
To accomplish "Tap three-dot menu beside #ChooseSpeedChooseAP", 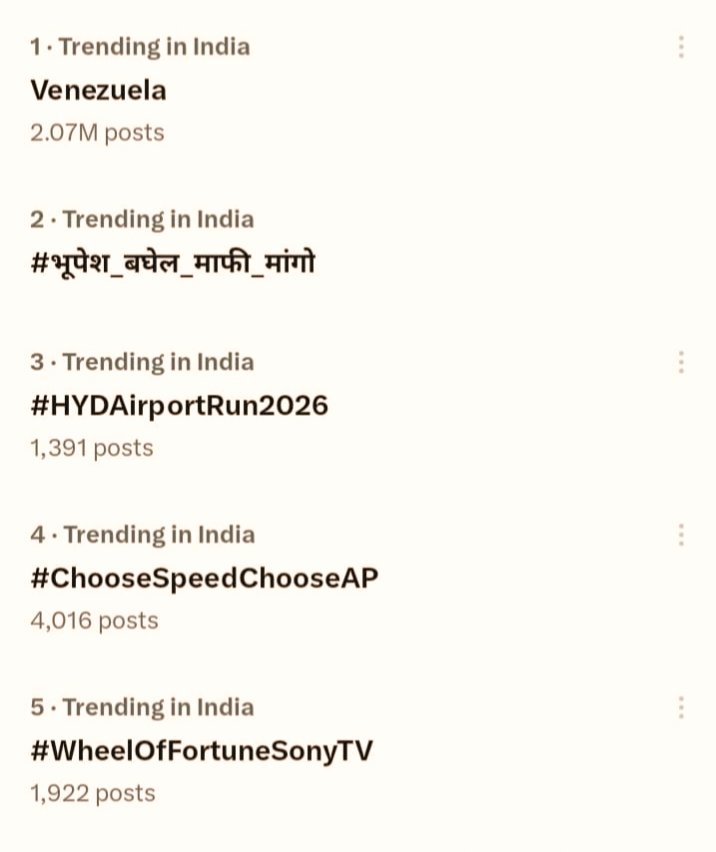I will click(x=681, y=535).
